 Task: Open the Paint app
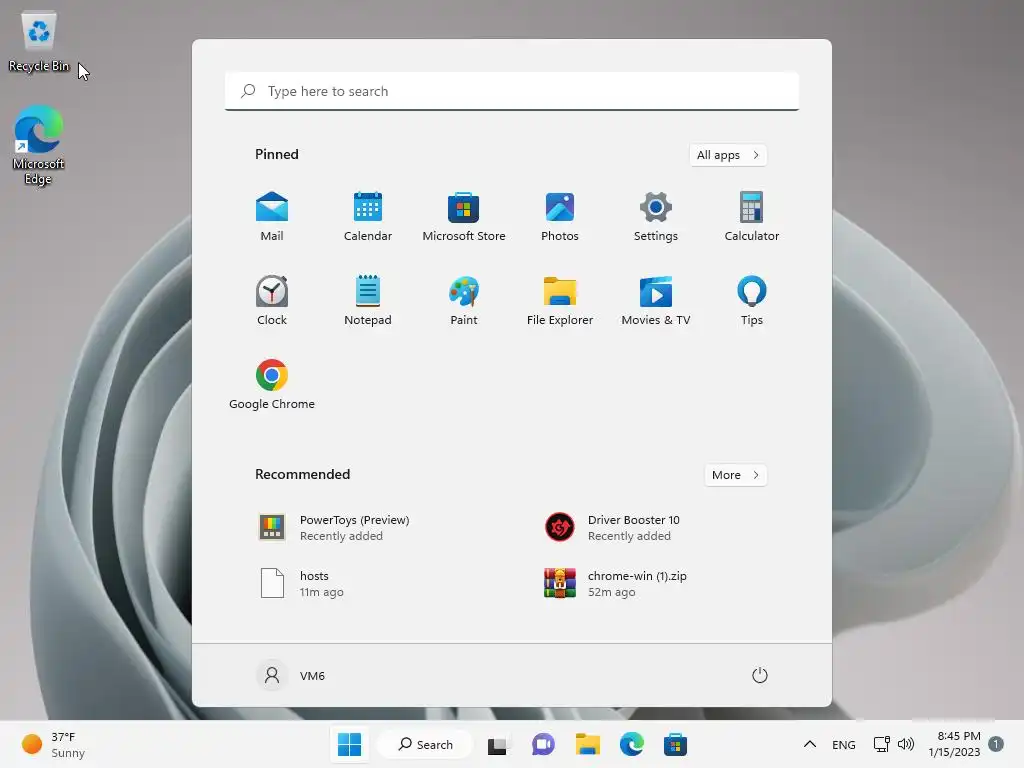click(x=464, y=300)
